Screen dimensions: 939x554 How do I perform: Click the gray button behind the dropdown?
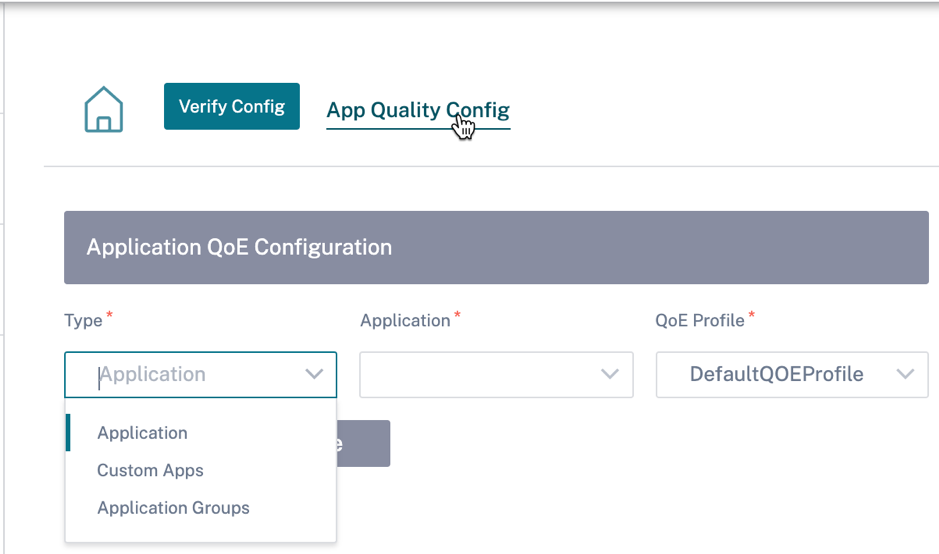click(364, 443)
